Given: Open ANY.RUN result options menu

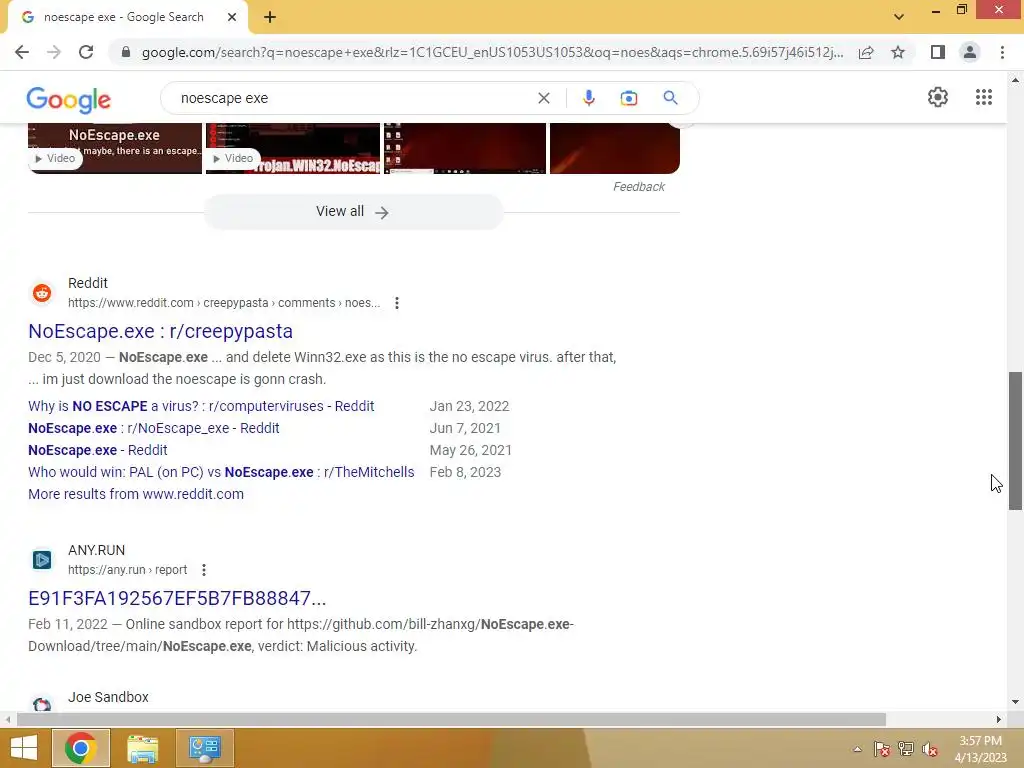Looking at the screenshot, I should [x=204, y=570].
